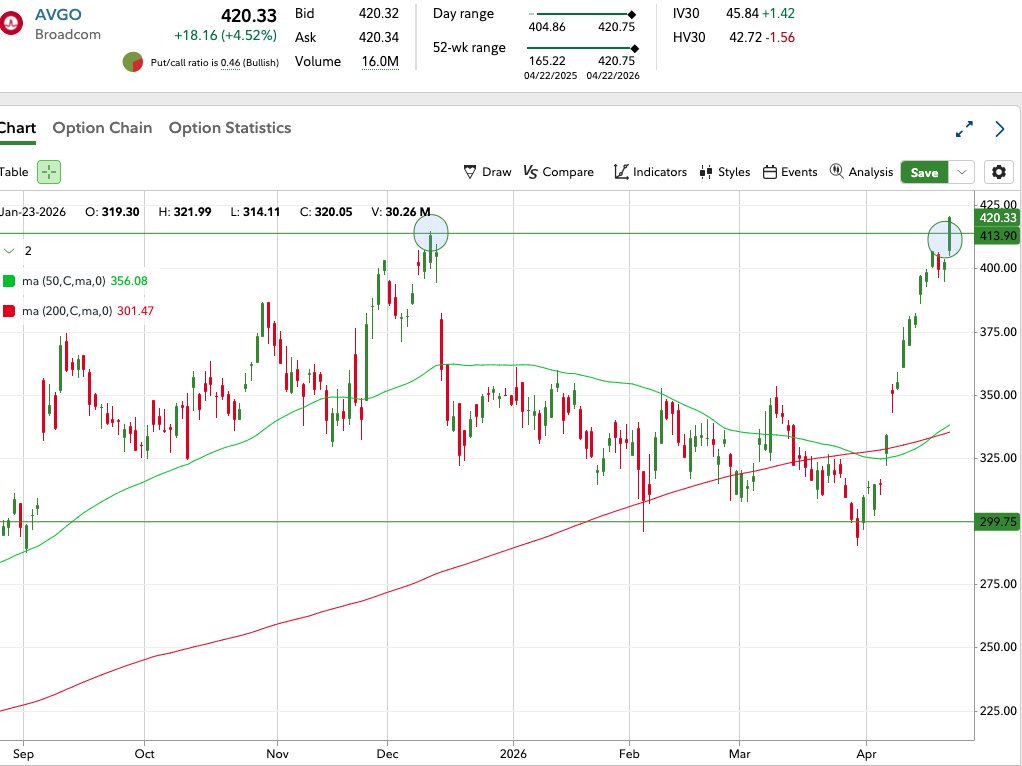Select the ma (50,C,ma,0) legend entry
Image resolution: width=1022 pixels, height=766 pixels.
click(x=63, y=281)
